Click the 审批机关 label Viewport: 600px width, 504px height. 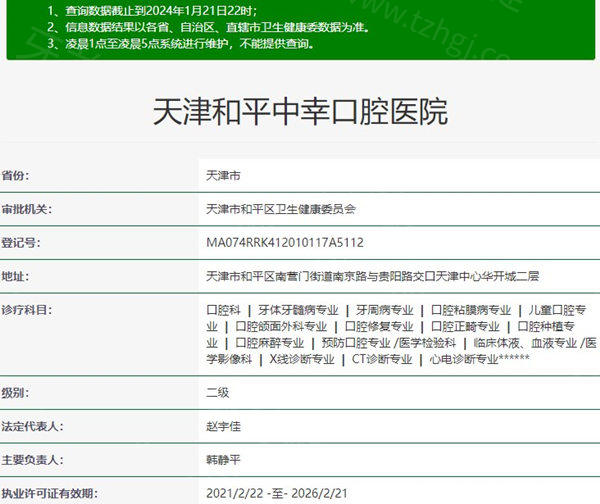[27, 209]
